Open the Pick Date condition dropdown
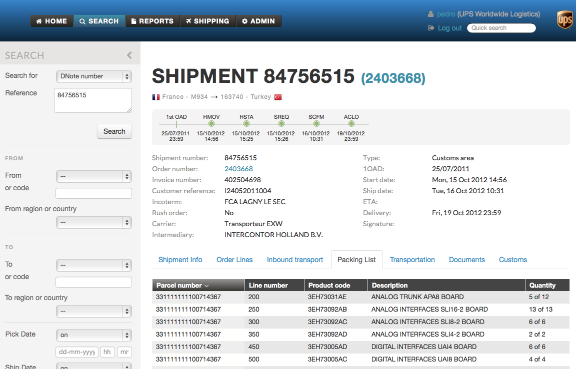The image size is (576, 369). [x=94, y=335]
